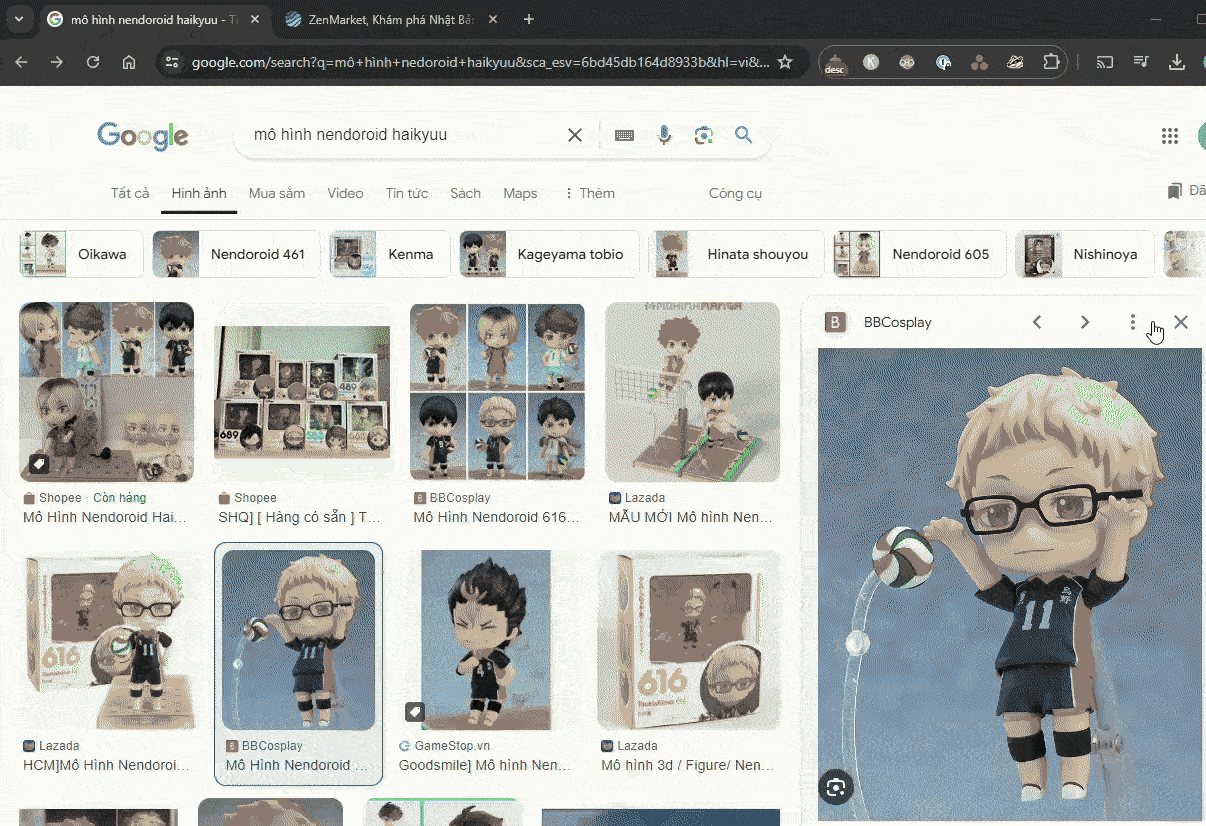Go forward in browser history
This screenshot has width=1206, height=826.
57,62
